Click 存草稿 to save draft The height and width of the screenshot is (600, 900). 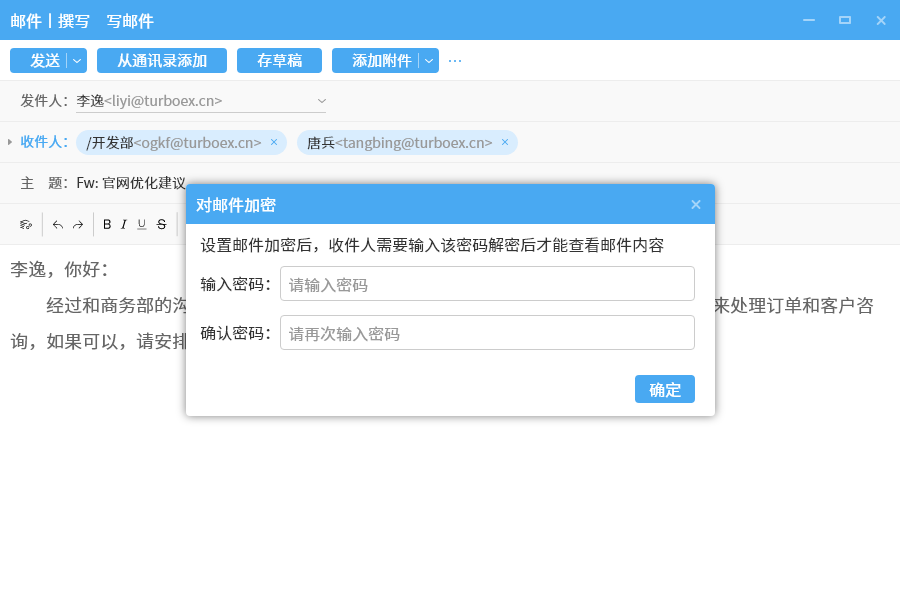point(279,61)
